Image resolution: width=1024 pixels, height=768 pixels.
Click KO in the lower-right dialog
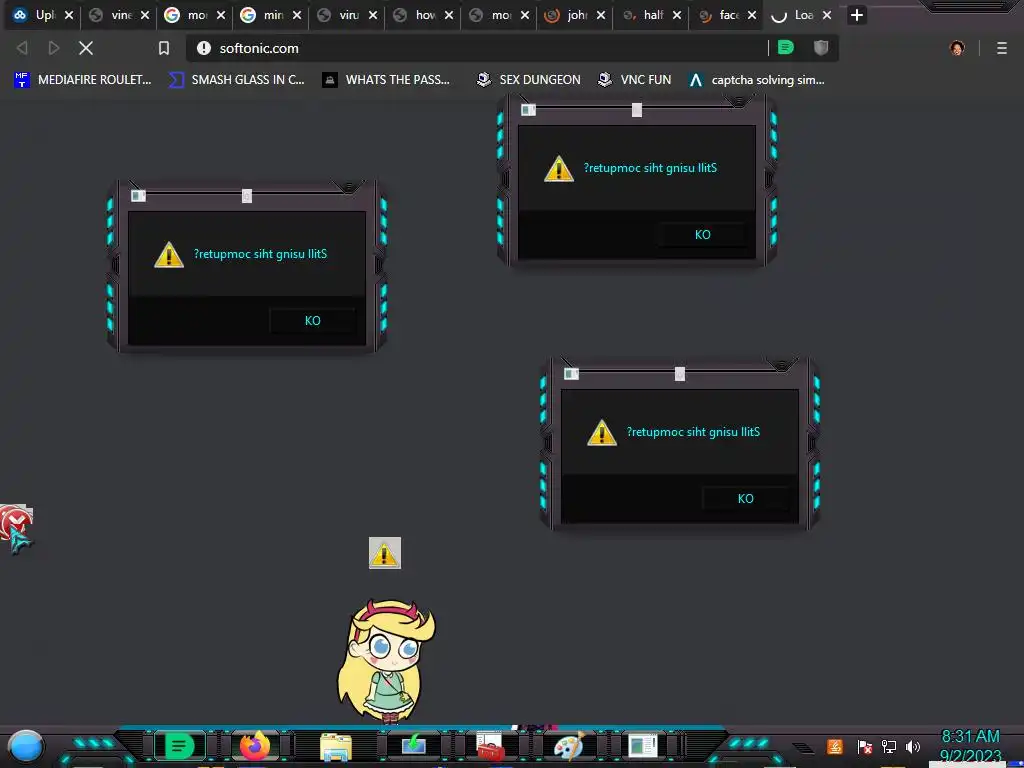(x=745, y=498)
